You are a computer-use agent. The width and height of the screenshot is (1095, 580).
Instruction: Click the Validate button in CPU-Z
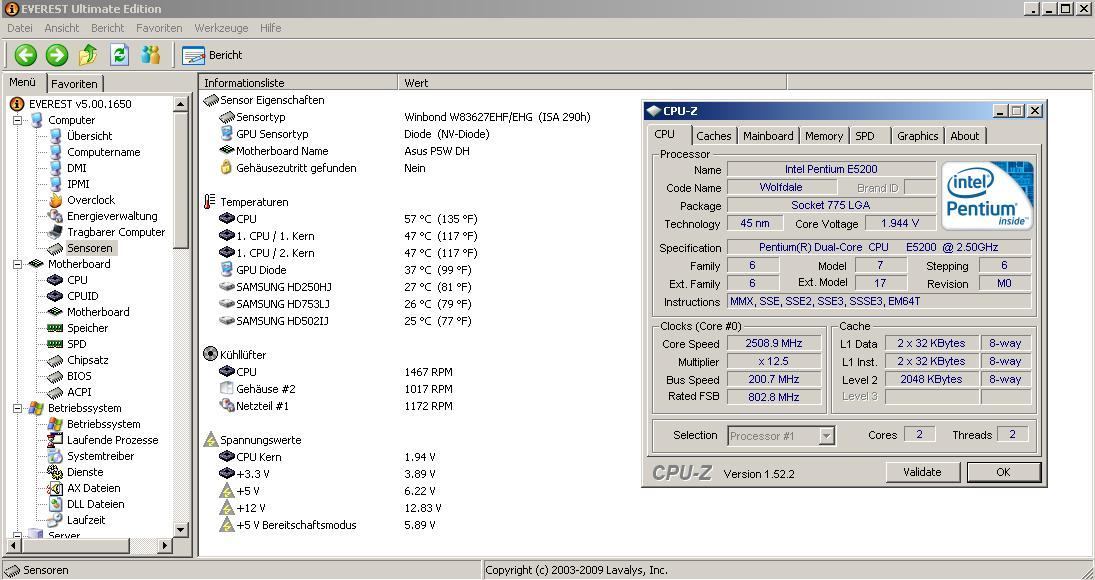pos(923,473)
